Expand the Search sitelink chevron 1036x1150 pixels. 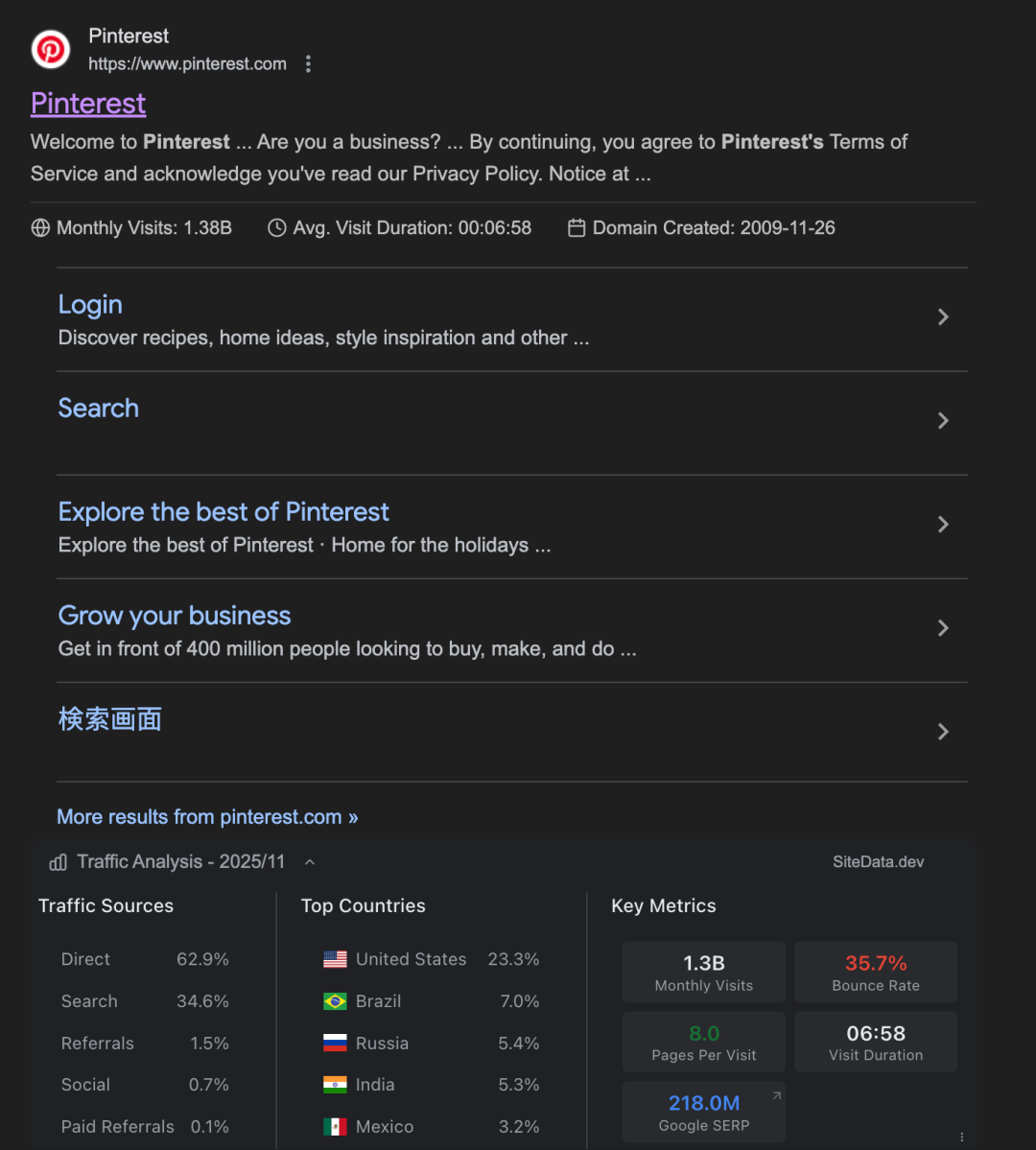point(944,421)
